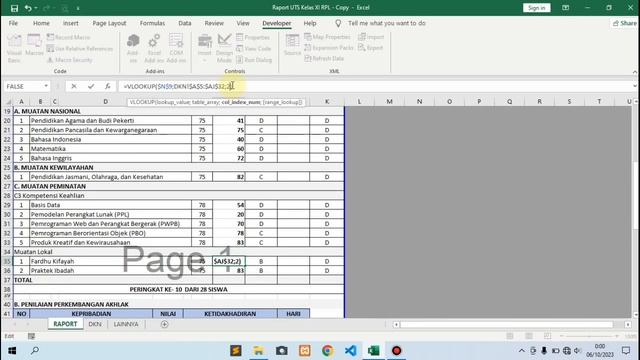This screenshot has width=640, height=360.
Task: Click Refresh Data in XML group
Action: (x=324, y=58)
